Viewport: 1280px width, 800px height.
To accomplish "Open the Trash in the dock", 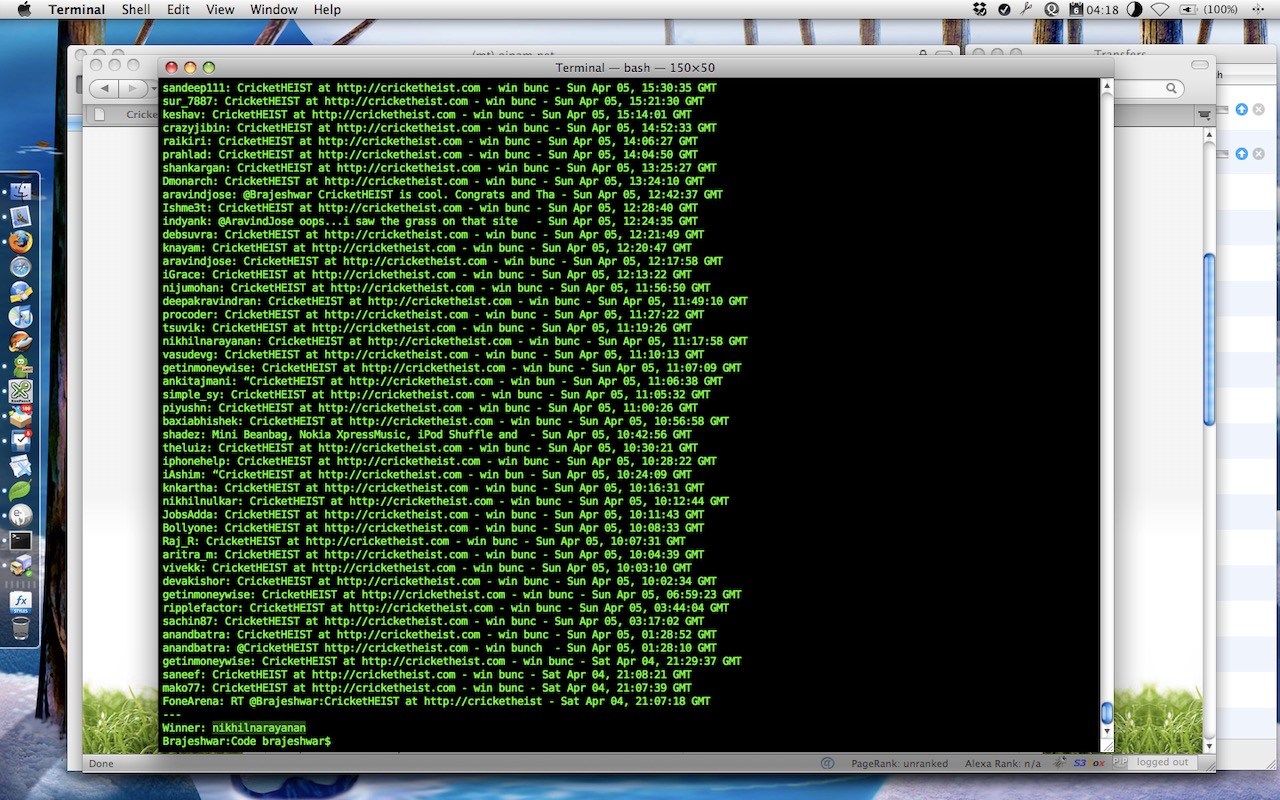I will click(x=20, y=628).
